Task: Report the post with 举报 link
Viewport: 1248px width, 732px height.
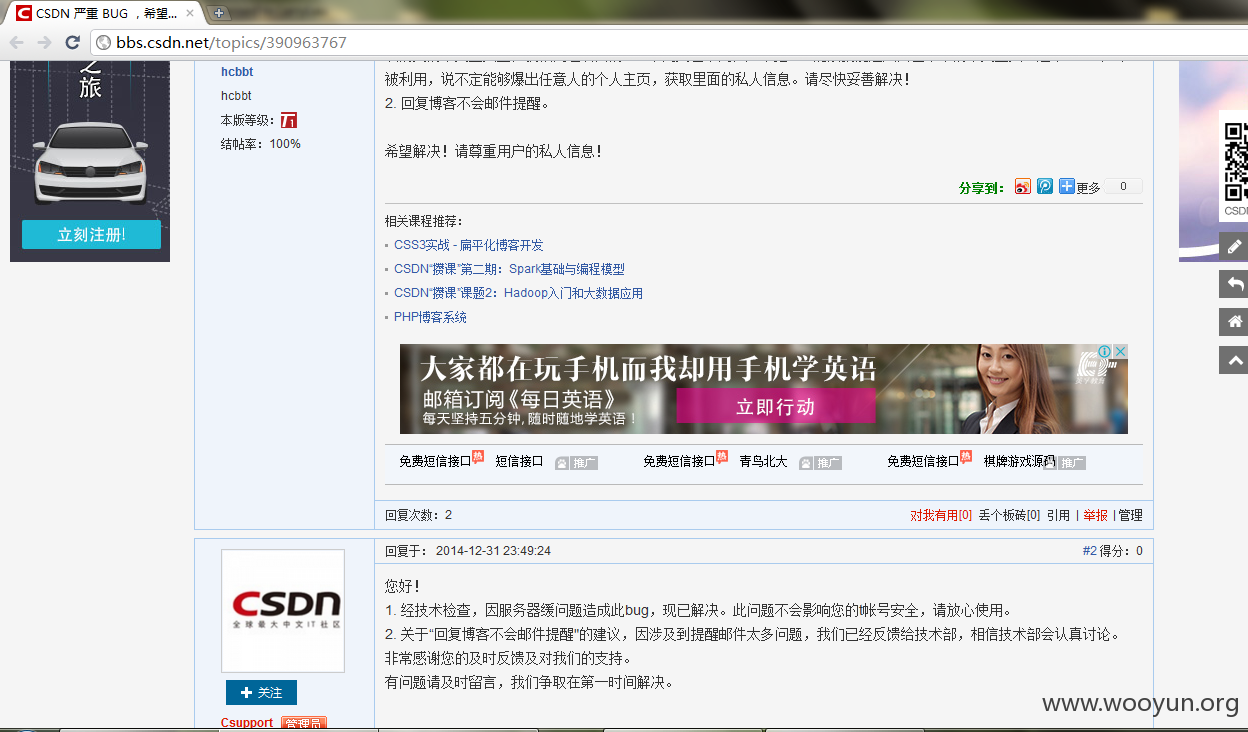Action: click(1096, 515)
